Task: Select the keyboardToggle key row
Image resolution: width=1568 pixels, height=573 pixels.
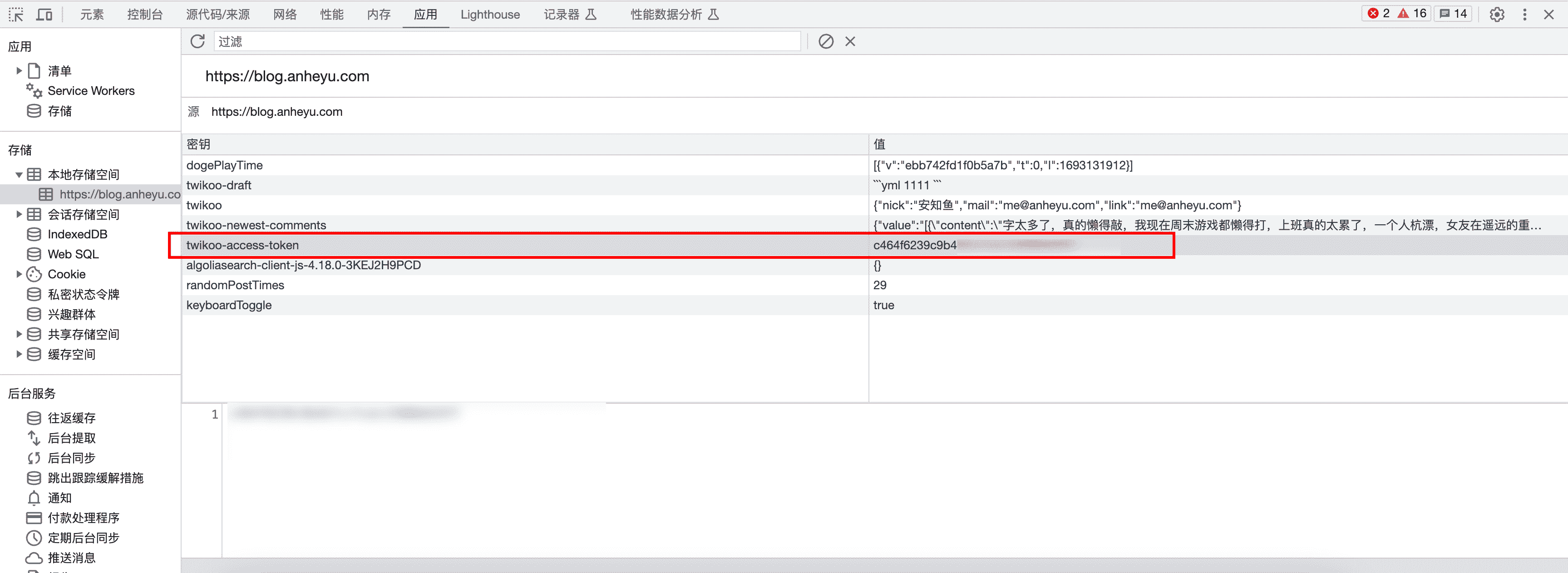Action: click(x=525, y=306)
